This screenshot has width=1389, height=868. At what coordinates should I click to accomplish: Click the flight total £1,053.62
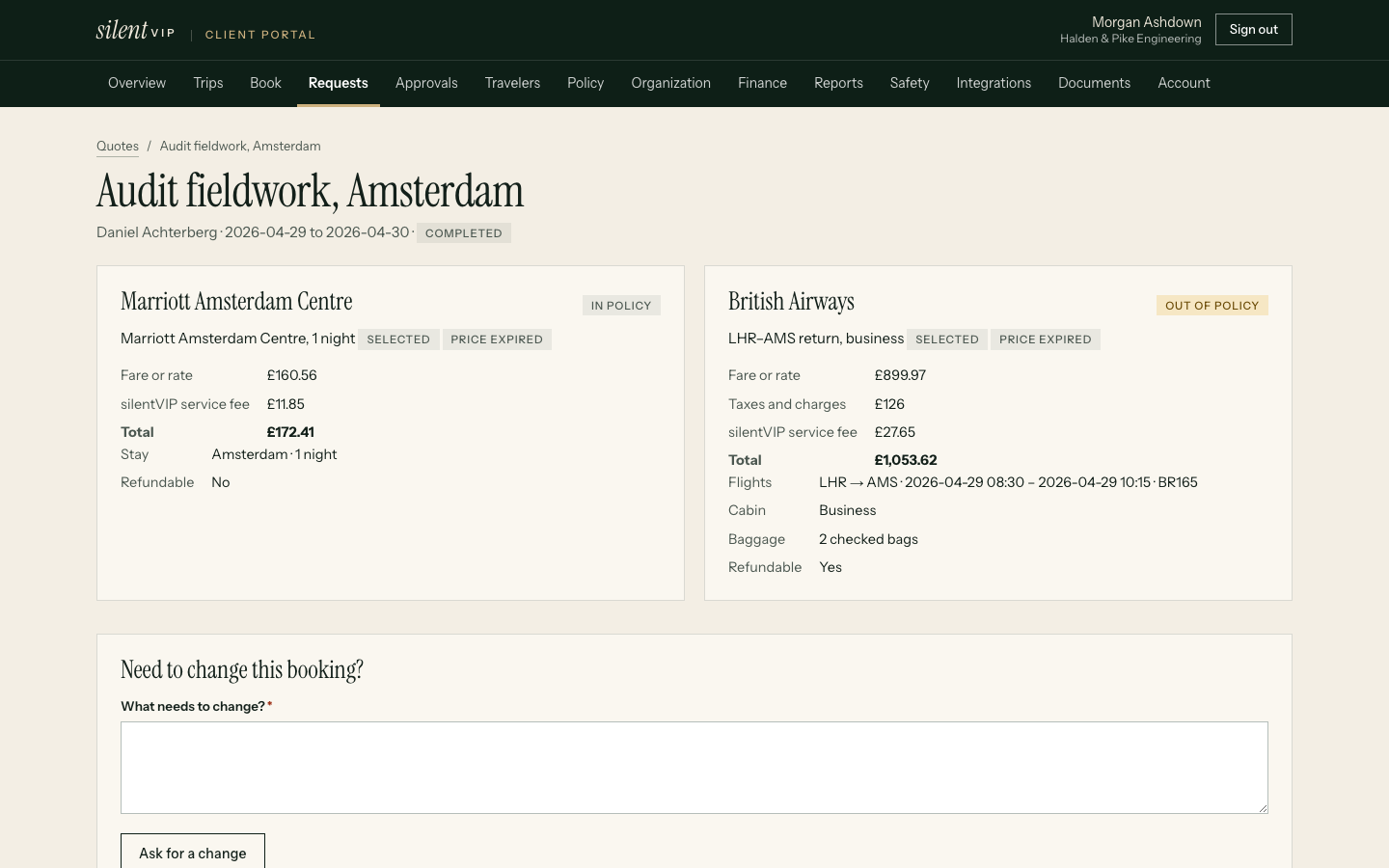906,460
